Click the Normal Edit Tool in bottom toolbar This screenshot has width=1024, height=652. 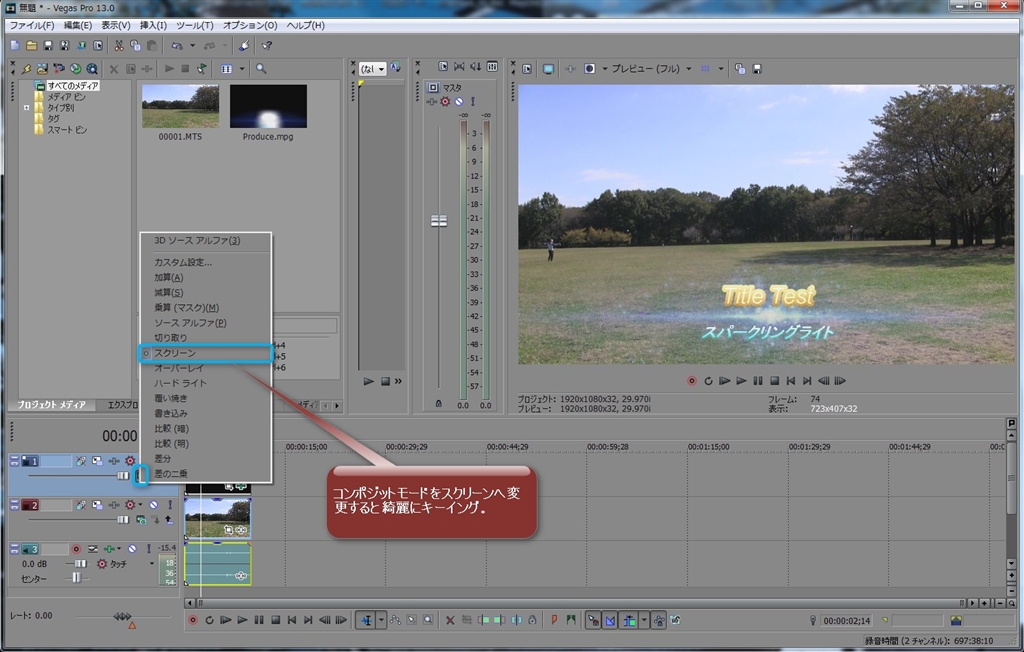366,621
